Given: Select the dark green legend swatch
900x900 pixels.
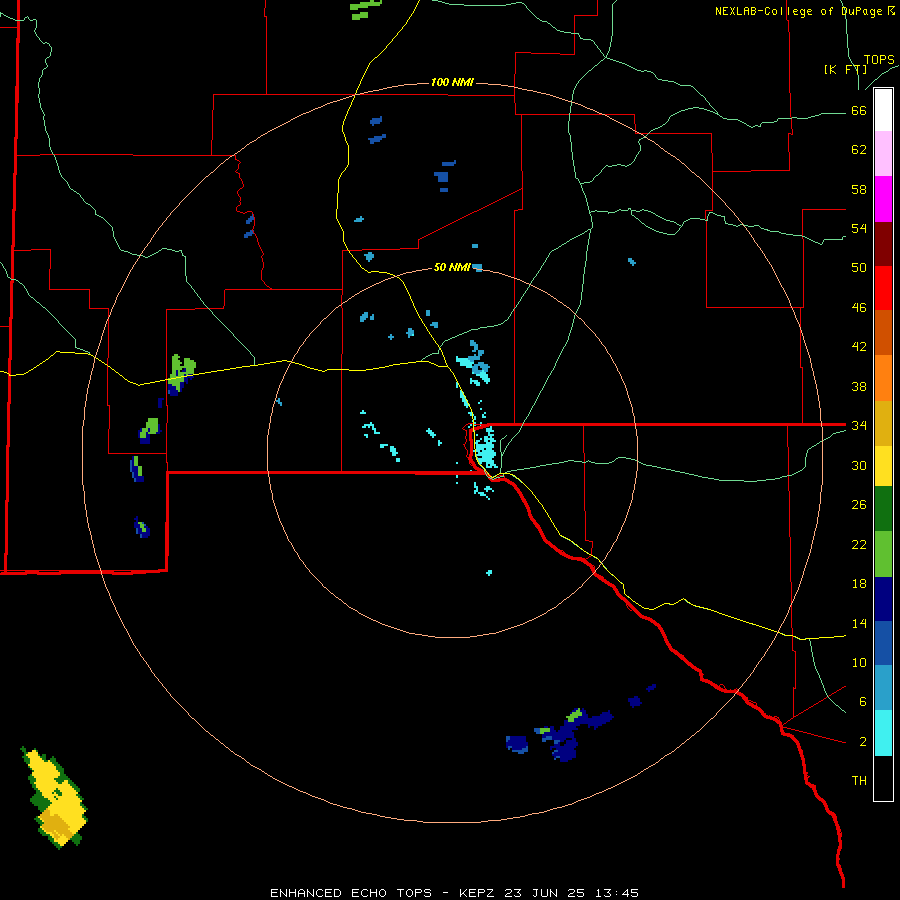Looking at the screenshot, I should tap(883, 509).
